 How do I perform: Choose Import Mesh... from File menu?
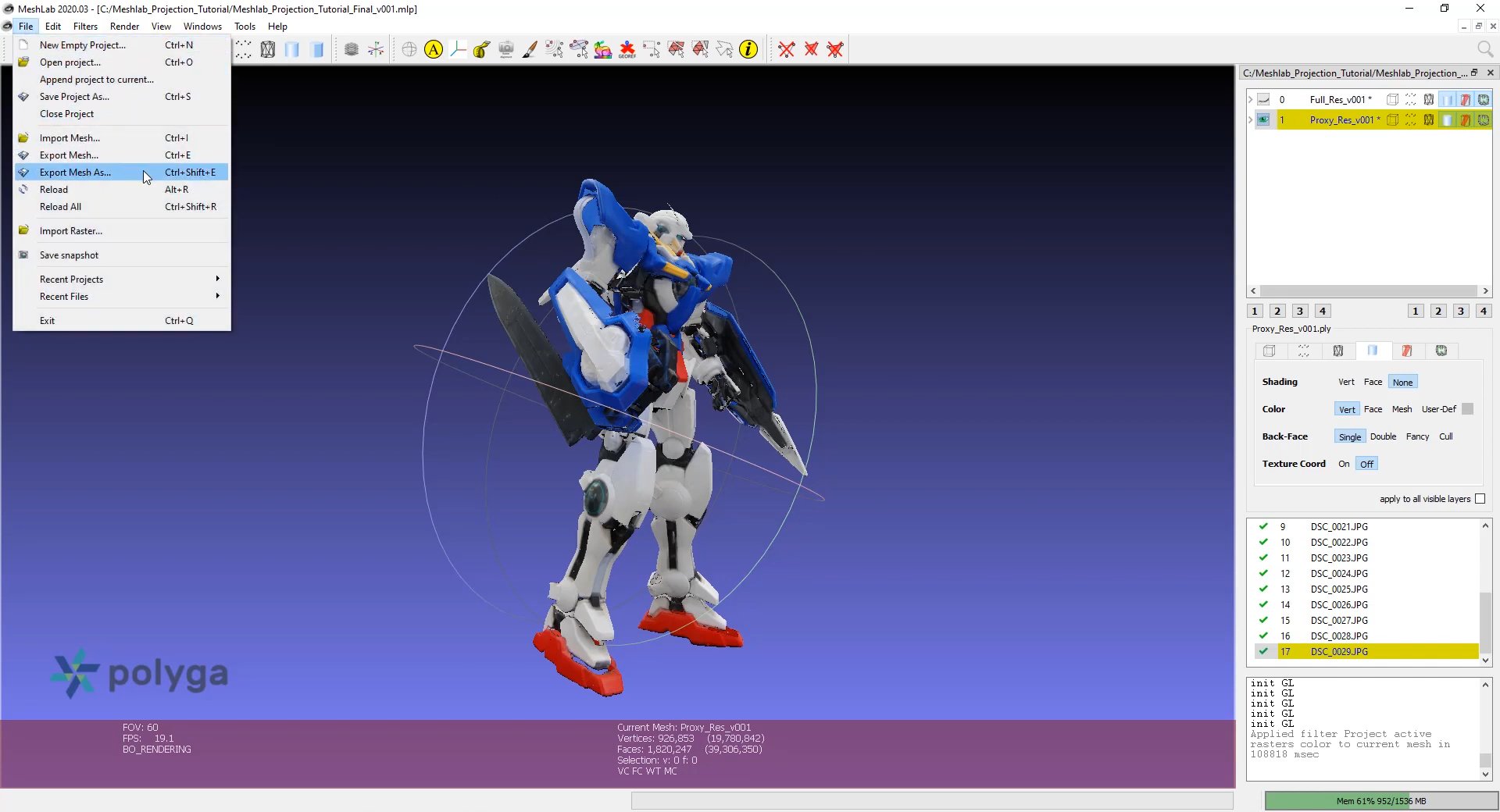pyautogui.click(x=121, y=138)
